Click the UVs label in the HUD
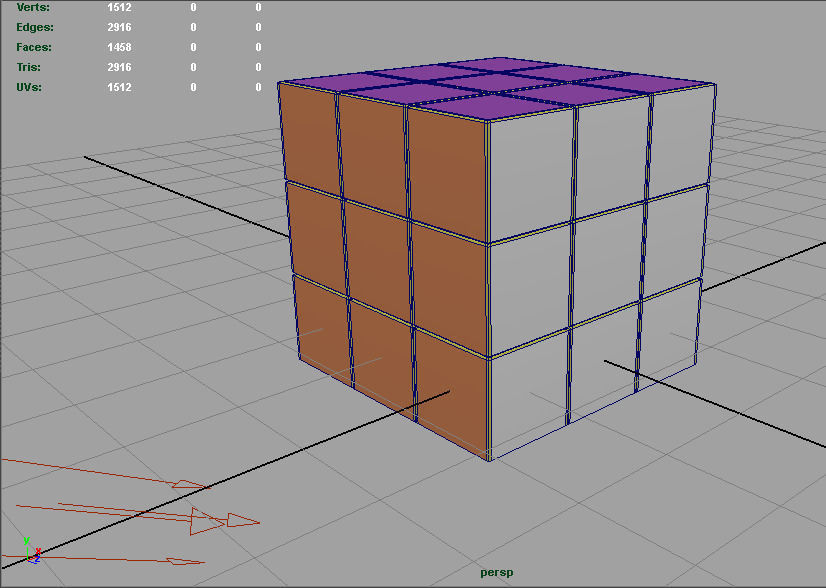Screen dimensions: 826x588 [x=28, y=87]
